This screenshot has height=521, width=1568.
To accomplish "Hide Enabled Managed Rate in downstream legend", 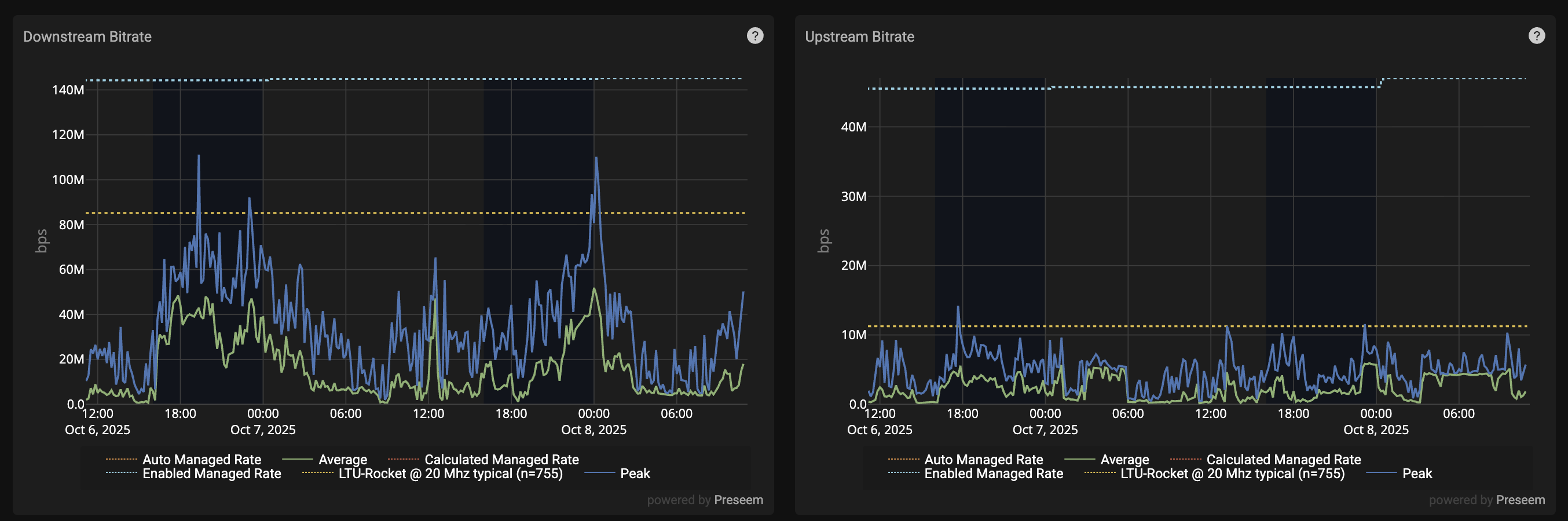I will click(x=211, y=474).
